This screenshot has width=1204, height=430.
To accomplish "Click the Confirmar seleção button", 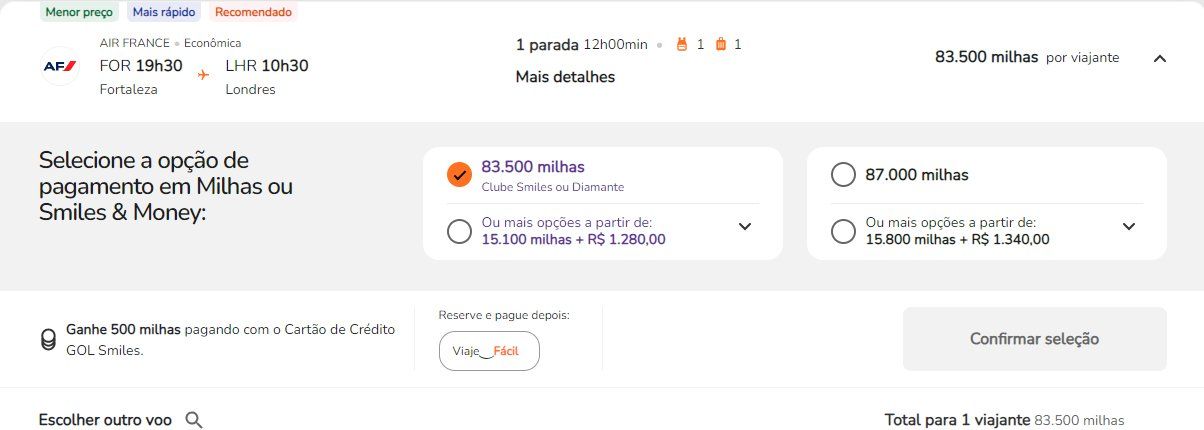I will pos(1034,339).
